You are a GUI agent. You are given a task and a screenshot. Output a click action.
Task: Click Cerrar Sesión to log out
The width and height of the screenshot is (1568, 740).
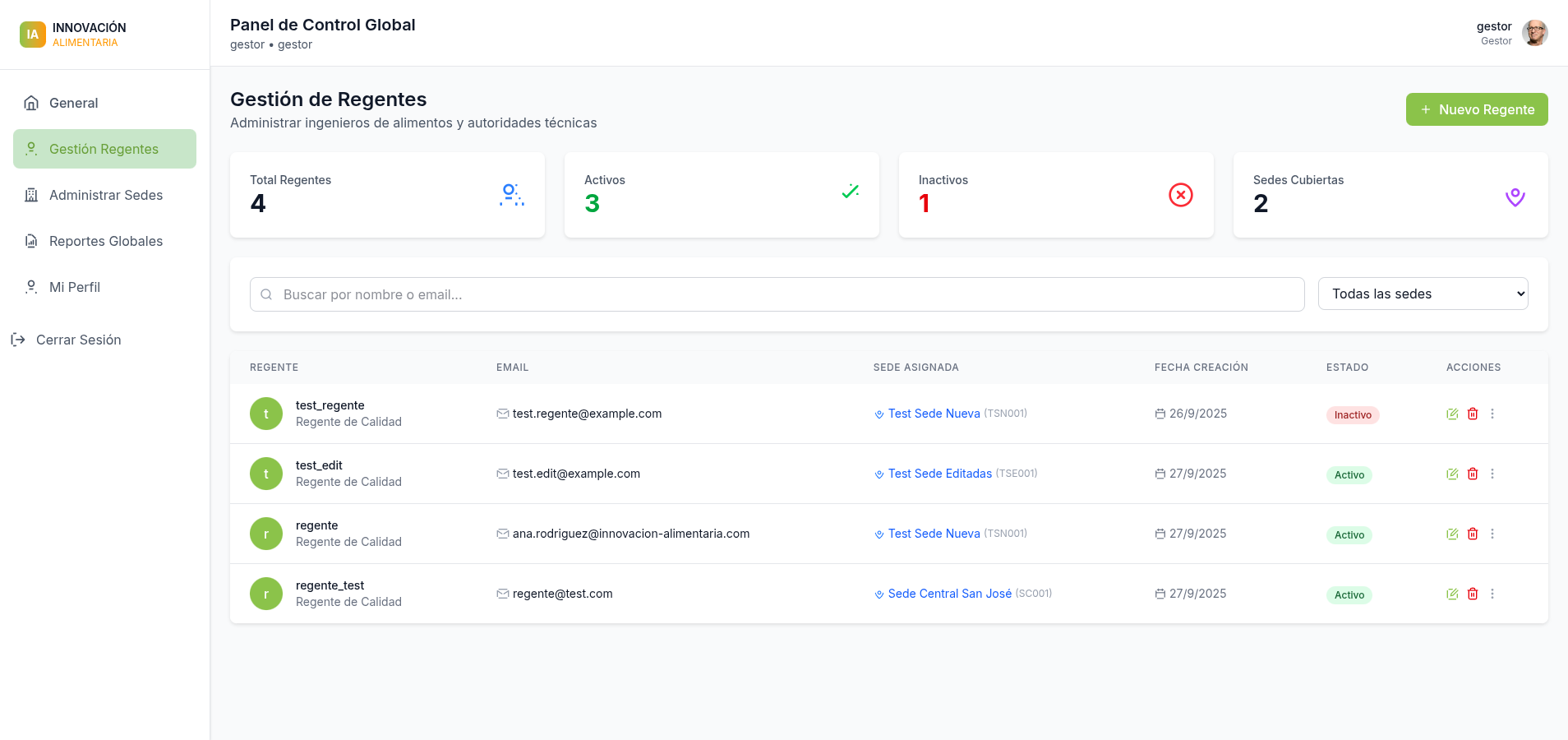click(x=78, y=340)
